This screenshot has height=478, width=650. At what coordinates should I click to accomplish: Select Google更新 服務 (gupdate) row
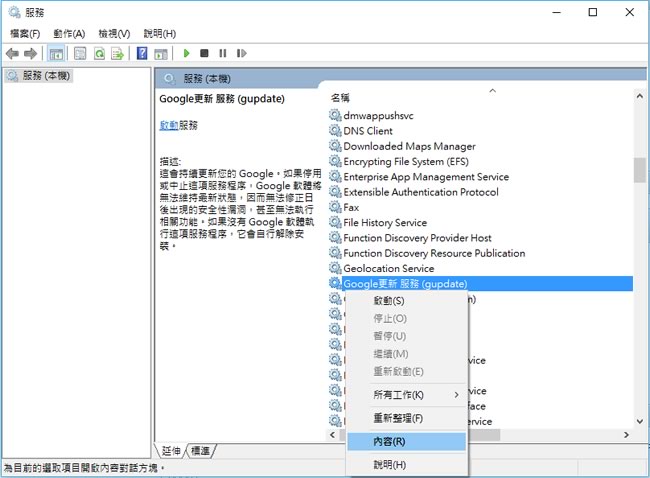(481, 284)
